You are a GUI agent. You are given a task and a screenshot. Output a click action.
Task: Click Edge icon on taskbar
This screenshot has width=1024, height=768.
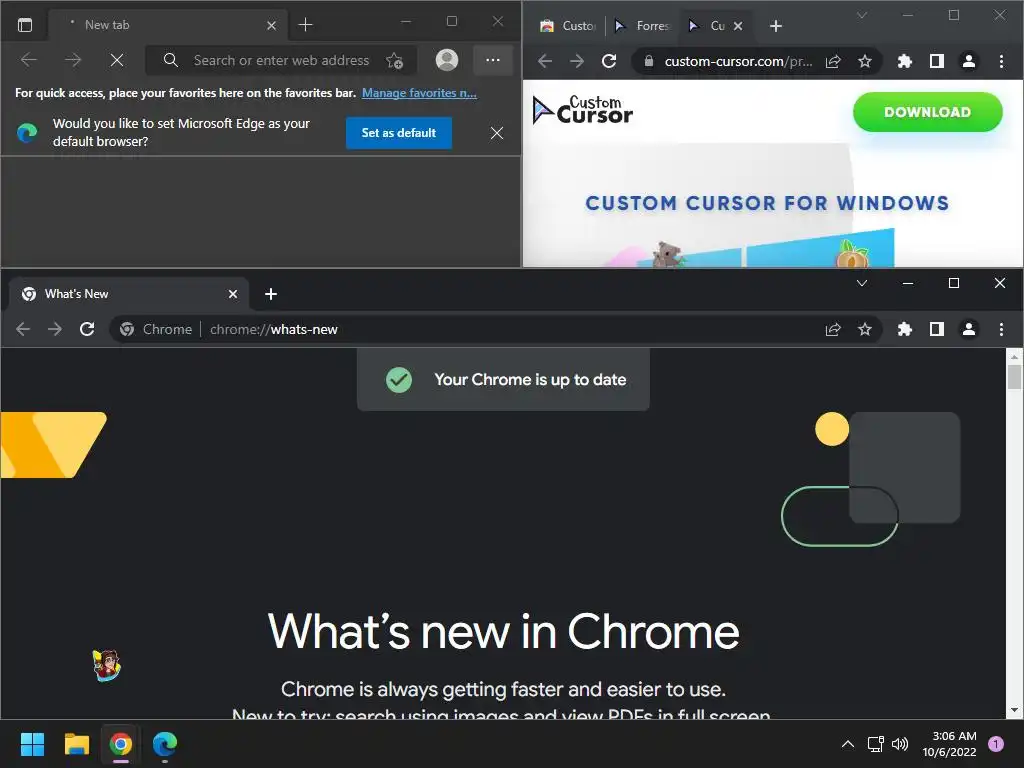(165, 744)
